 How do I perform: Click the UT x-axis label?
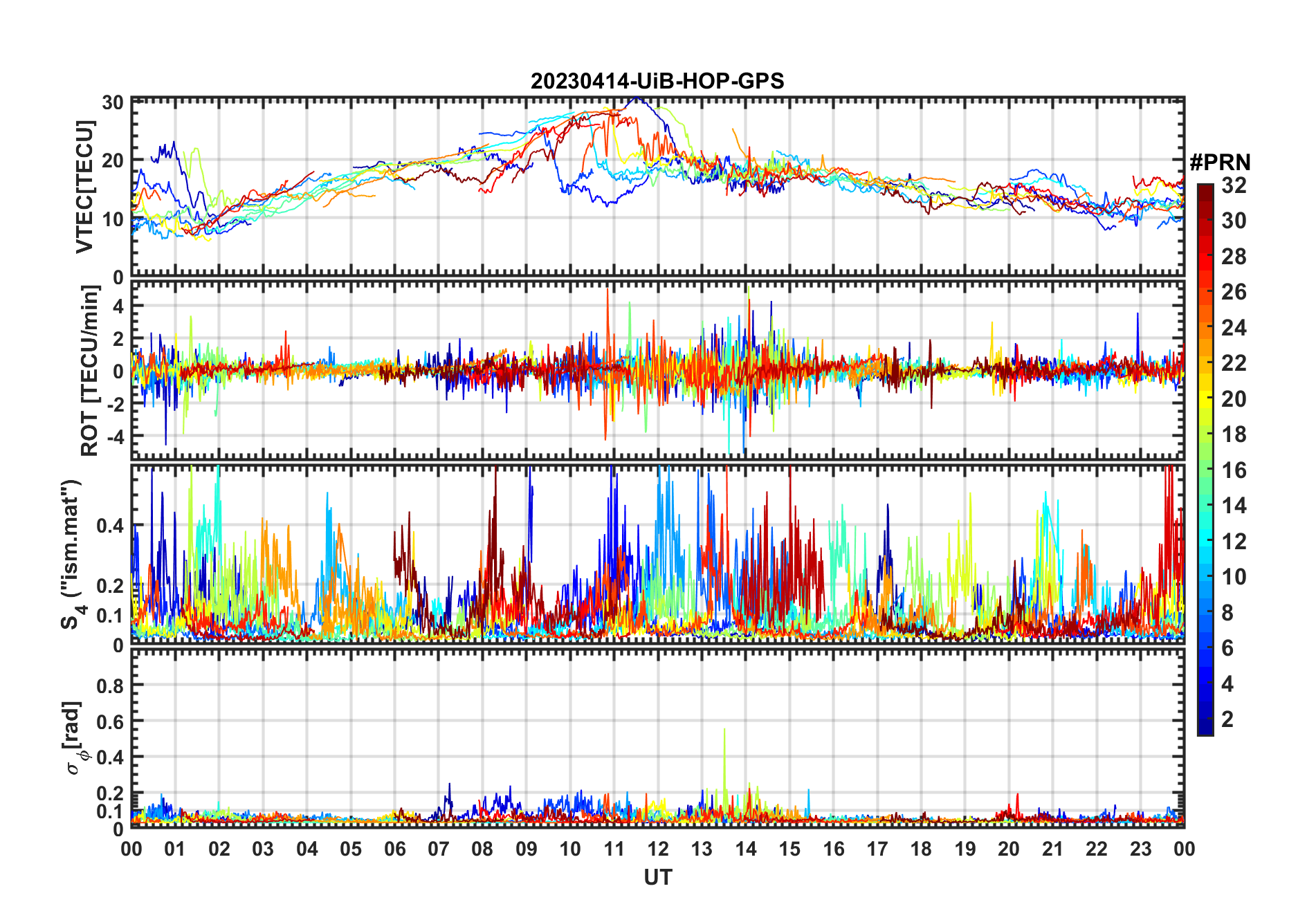pos(657,878)
